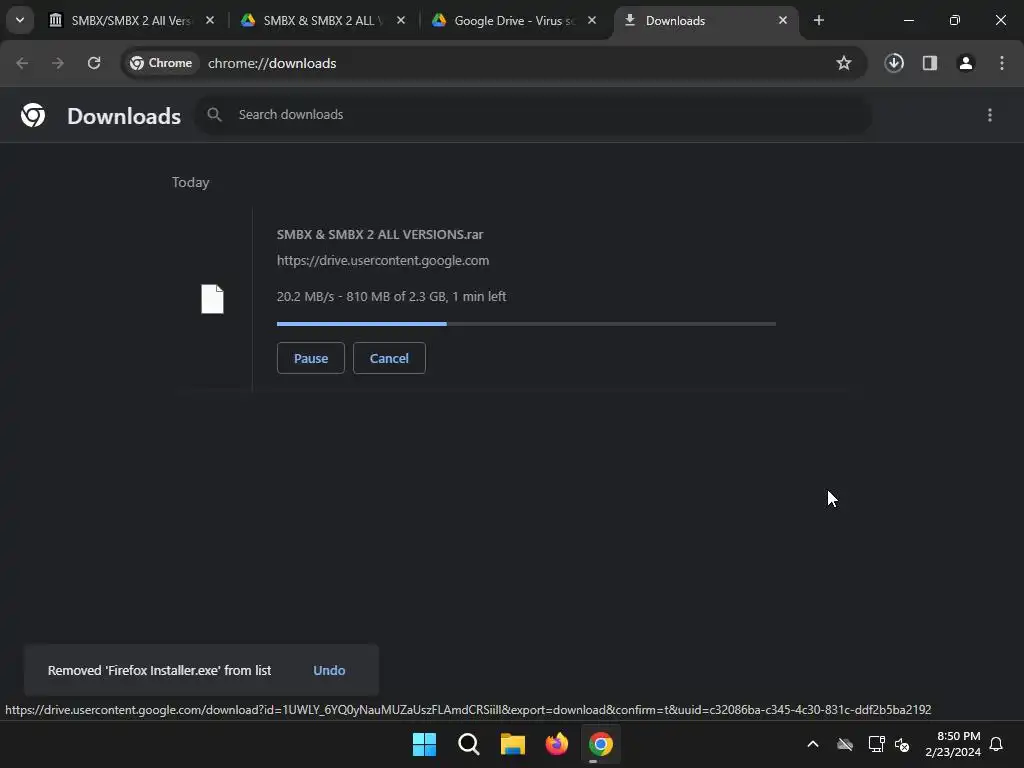1024x768 pixels.
Task: Click the SMBX & SMBX 2 ALL VERSIONS.rar filename
Action: (x=379, y=234)
